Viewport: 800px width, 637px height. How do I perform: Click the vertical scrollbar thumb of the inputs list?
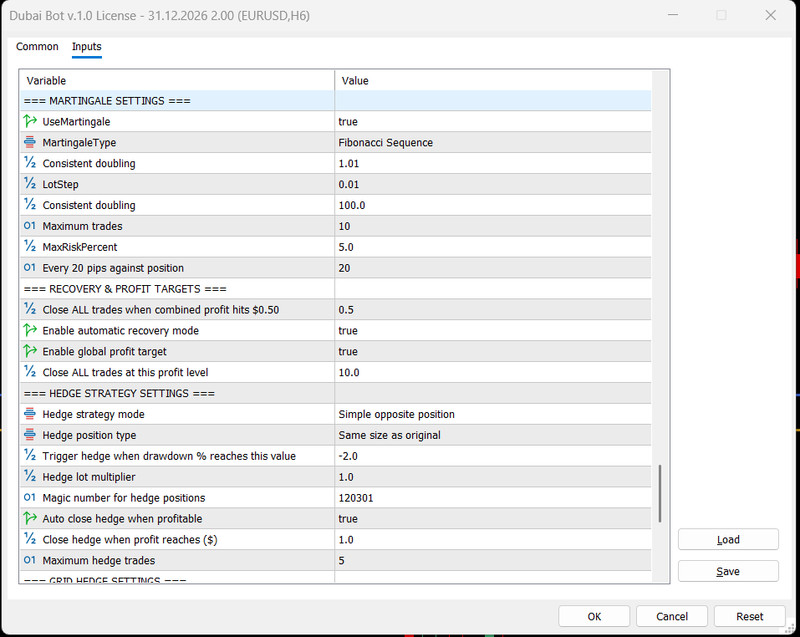(660, 493)
